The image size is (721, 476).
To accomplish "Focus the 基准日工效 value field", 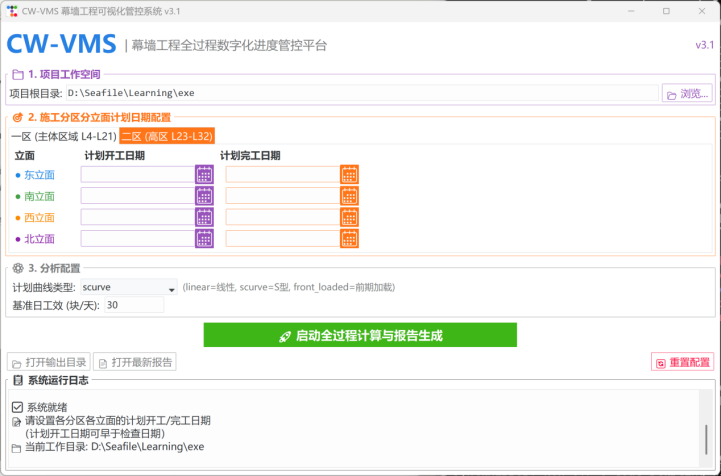I will [x=133, y=305].
